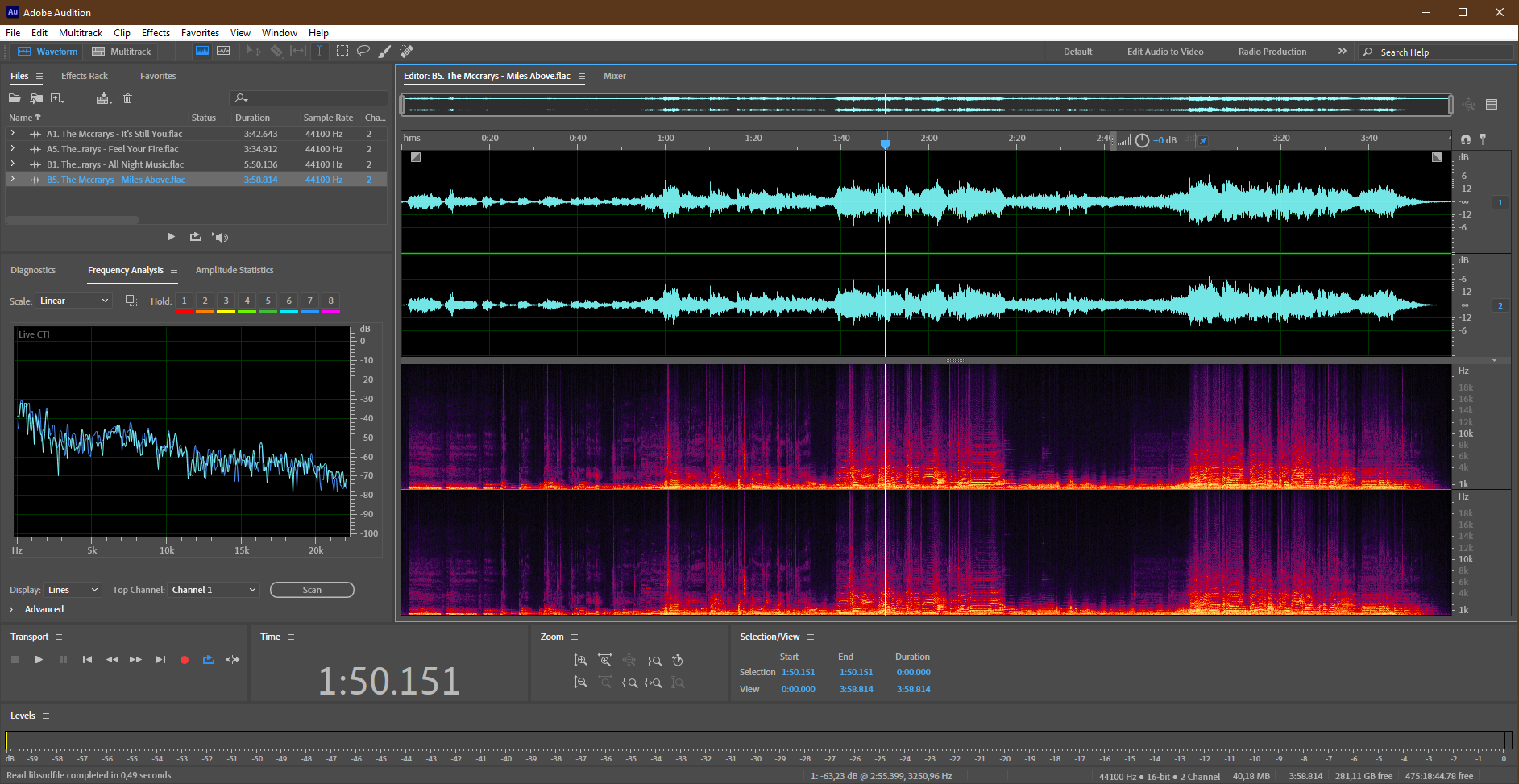Adjust the HUD volume knob +0 dB
Screen dimensions: 1519x784
click(1142, 140)
